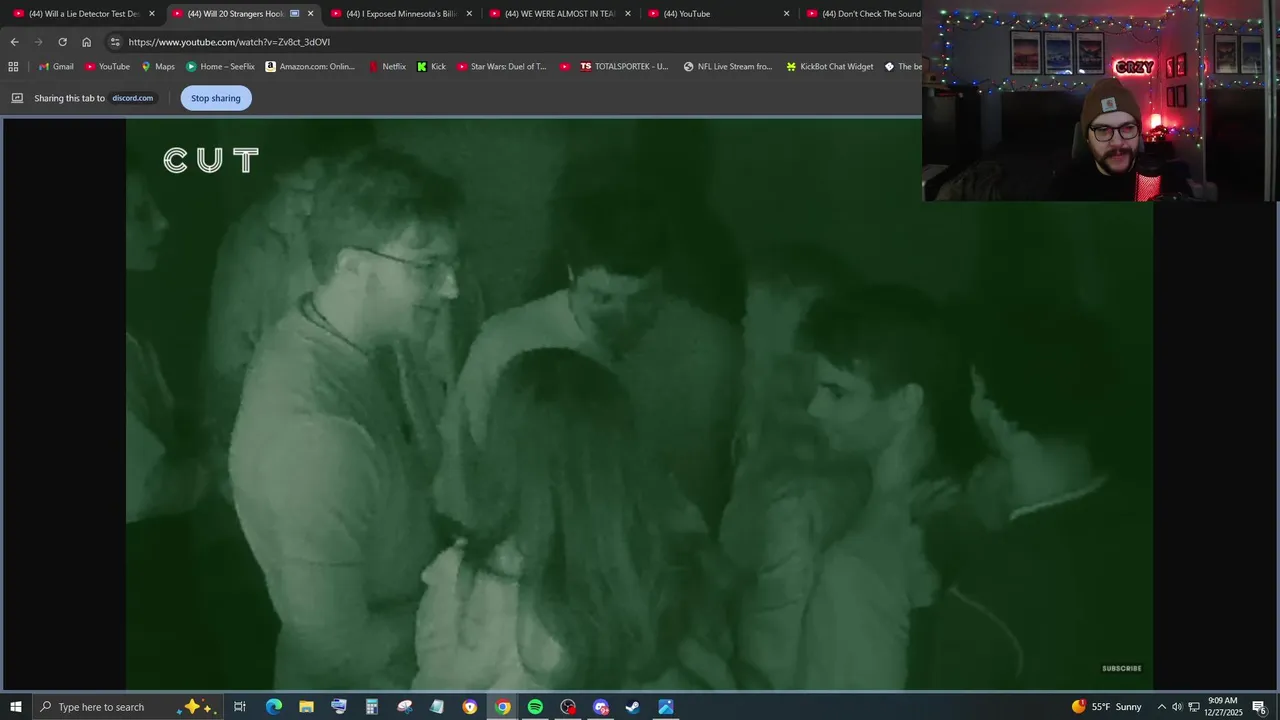Open the notification center icon
The image size is (1280, 720).
(1260, 707)
